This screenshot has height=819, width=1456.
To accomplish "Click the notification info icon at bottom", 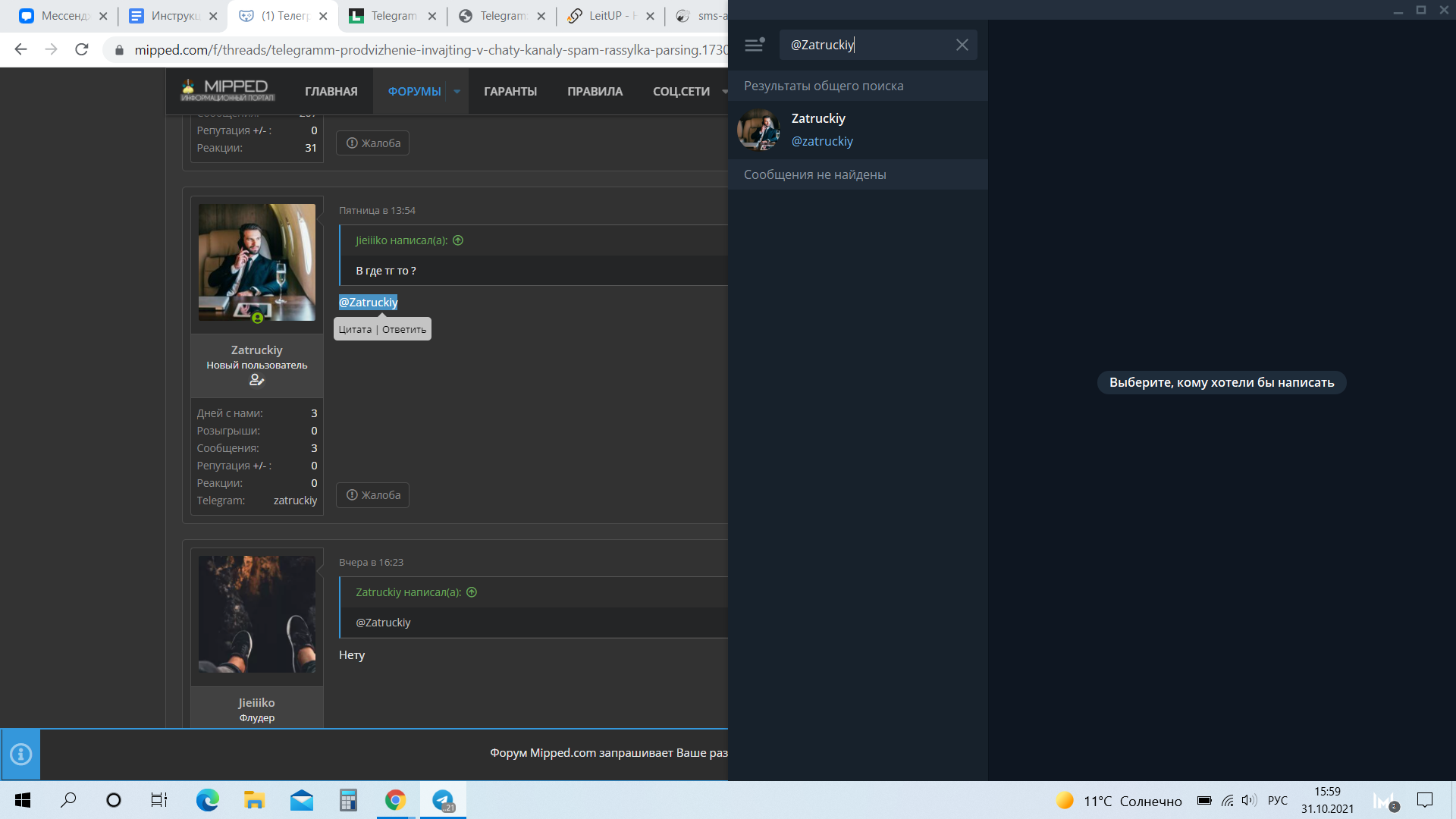I will pos(20,755).
